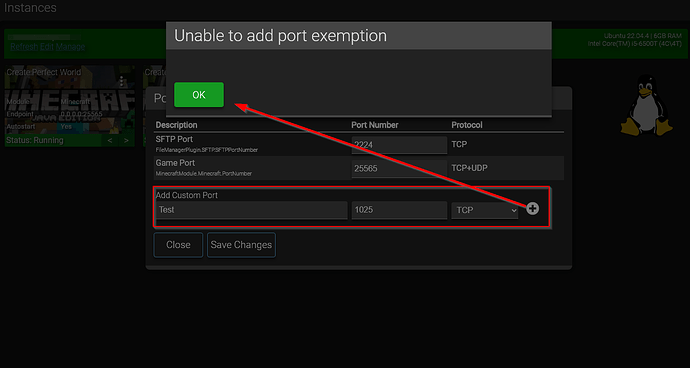Click the Manage link
Viewport: 690px width, 368px height.
click(x=70, y=47)
